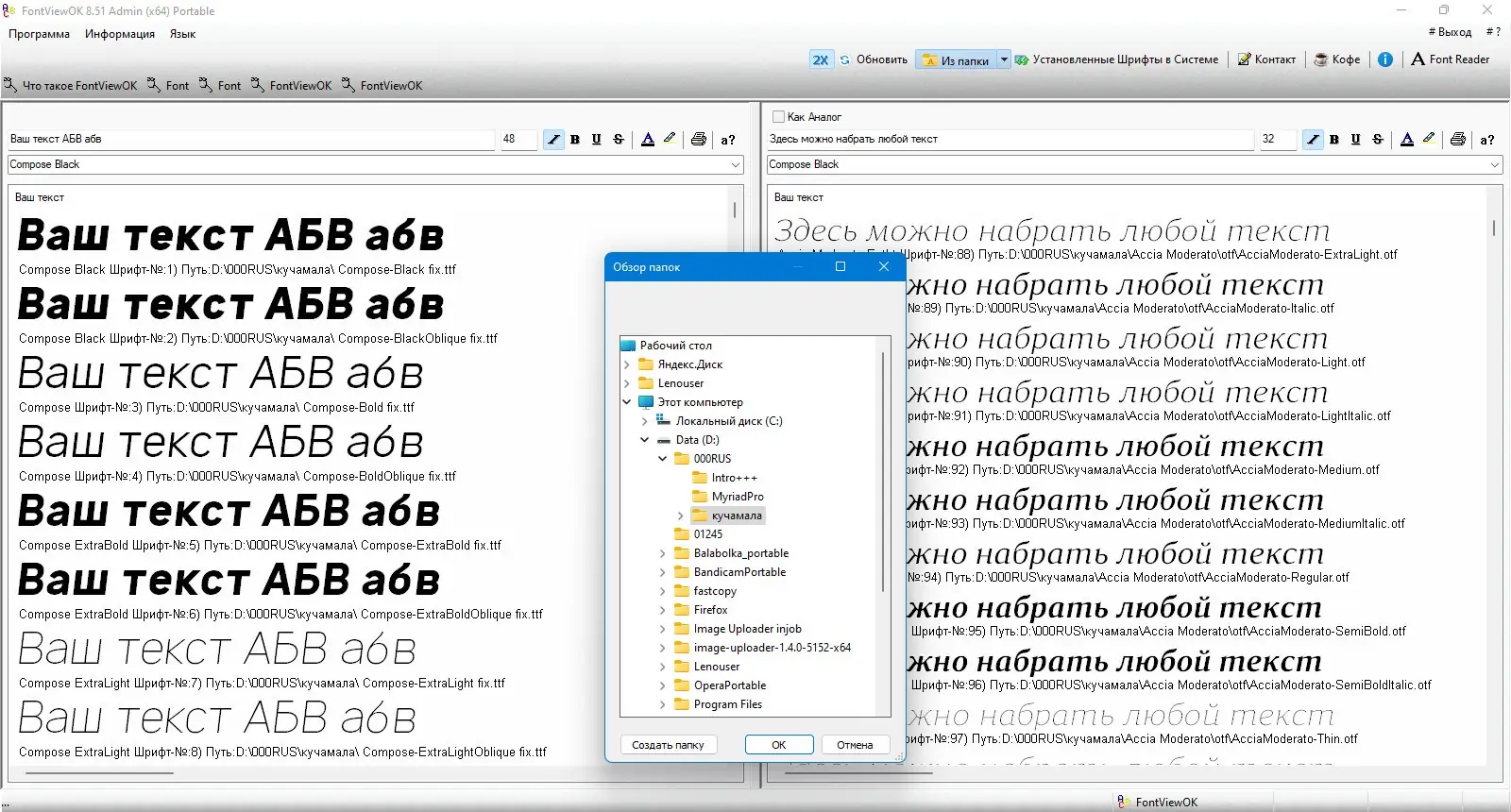Click the # ? help menu item
1511x812 pixels.
pyautogui.click(x=1493, y=32)
